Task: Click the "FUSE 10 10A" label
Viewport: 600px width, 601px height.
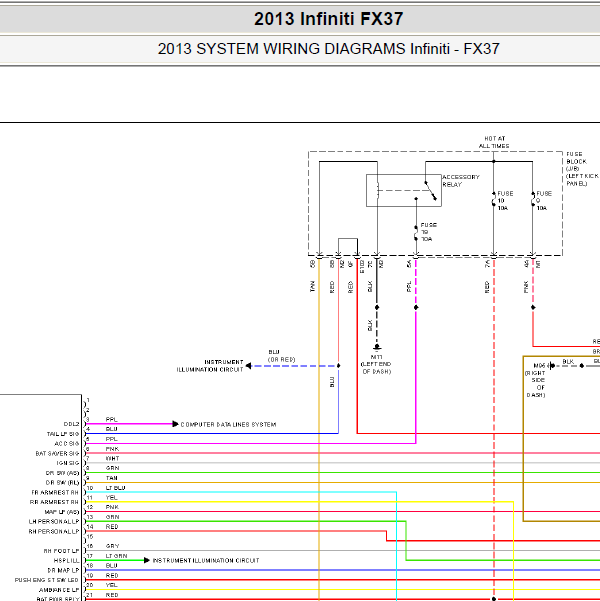Action: [505, 201]
